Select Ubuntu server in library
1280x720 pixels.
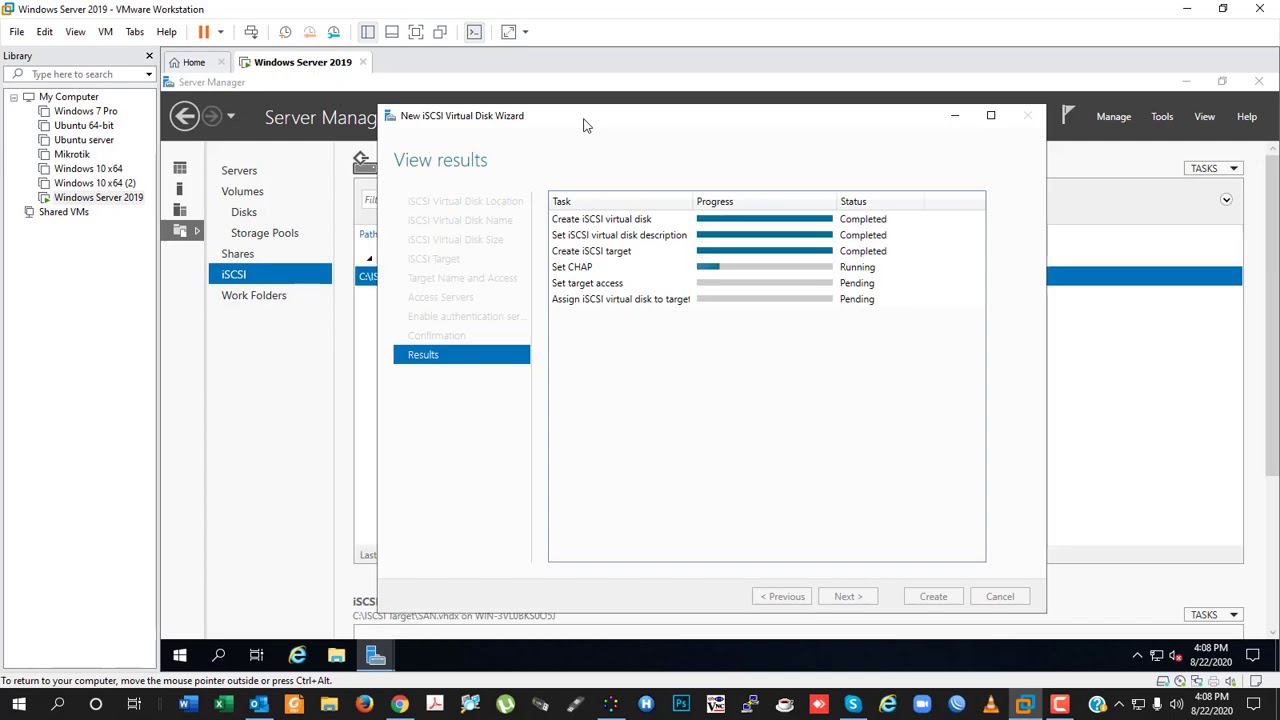click(x=84, y=140)
